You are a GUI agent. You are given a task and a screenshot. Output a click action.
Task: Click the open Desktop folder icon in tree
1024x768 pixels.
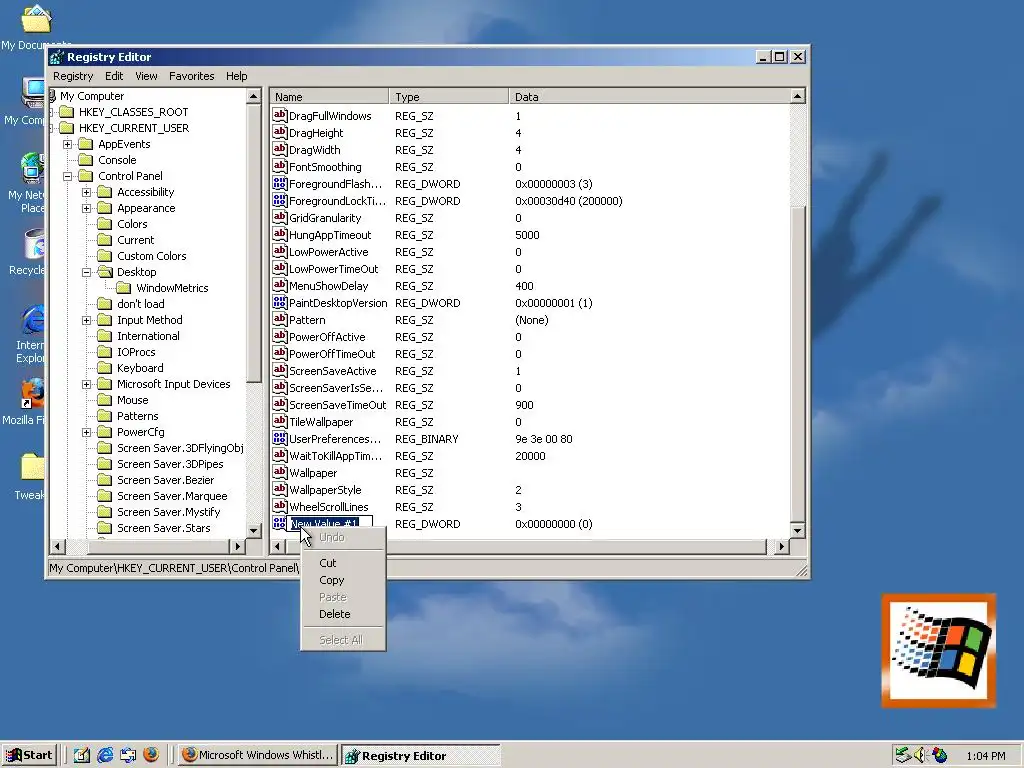point(105,272)
